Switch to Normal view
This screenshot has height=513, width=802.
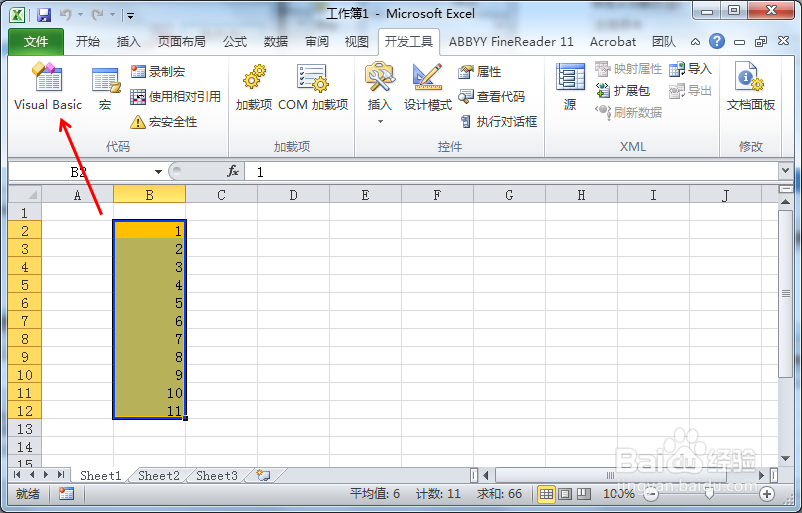pyautogui.click(x=546, y=494)
